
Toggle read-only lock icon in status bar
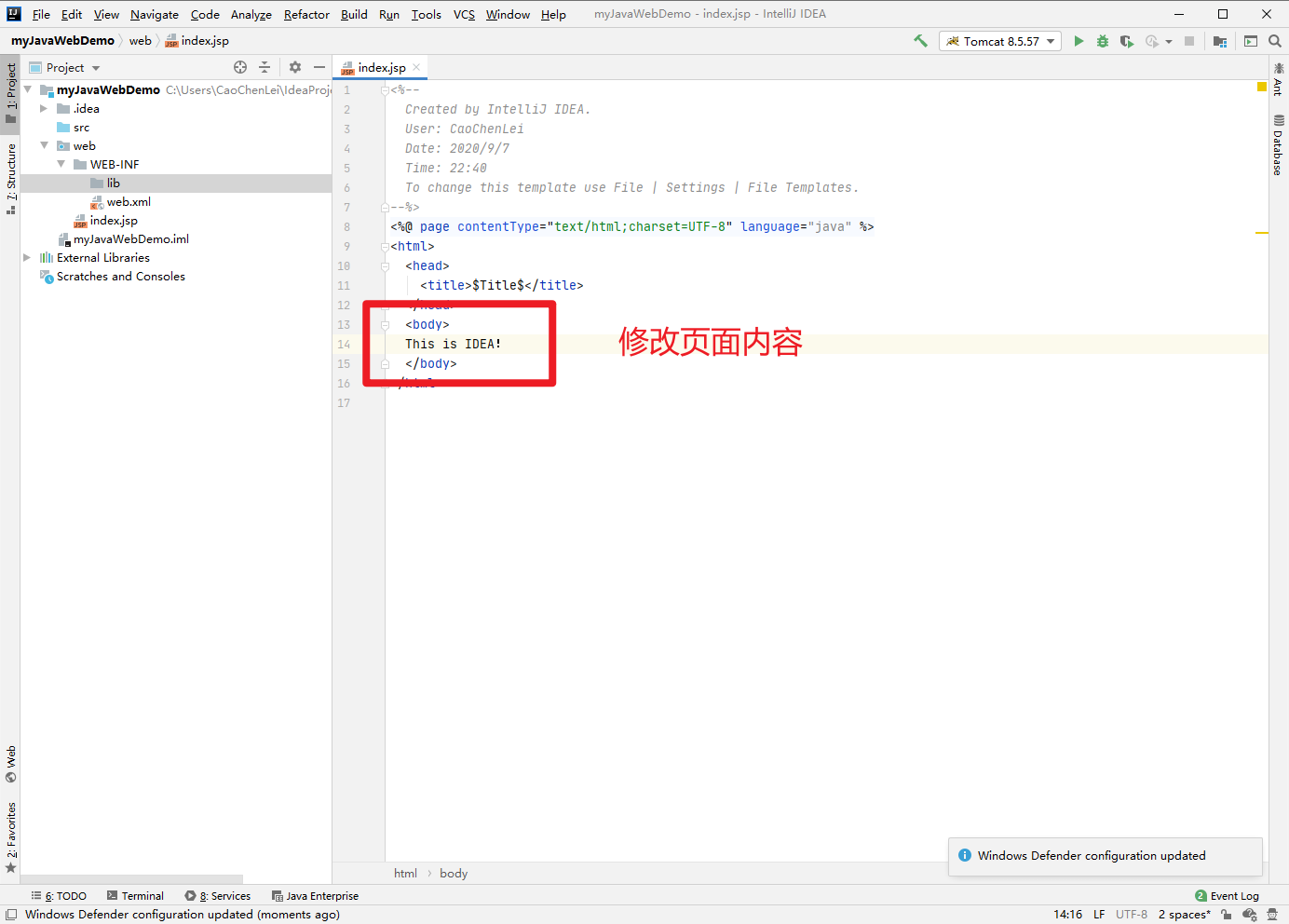(x=1227, y=915)
